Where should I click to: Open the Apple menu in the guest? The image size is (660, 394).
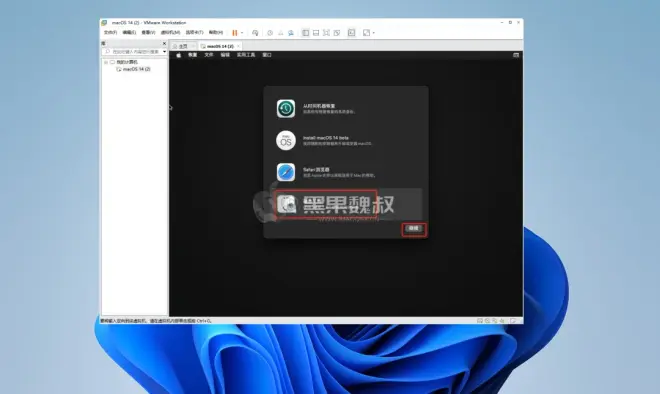coord(178,55)
